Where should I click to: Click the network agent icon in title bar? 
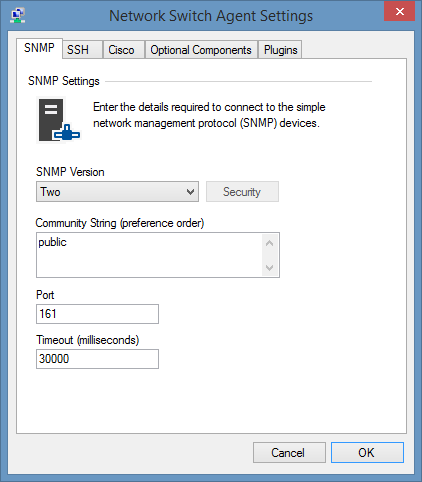click(x=18, y=15)
